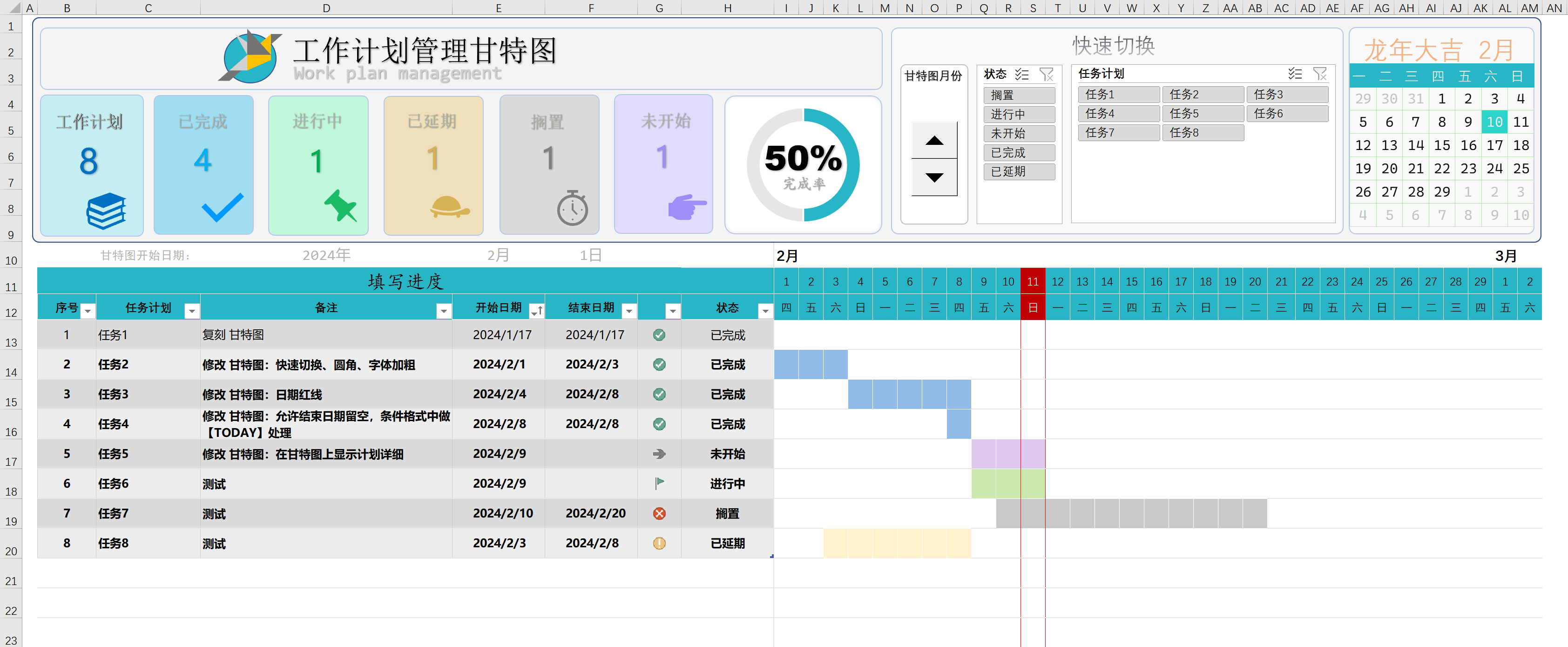
Task: Select column header D
Action: coord(326,8)
